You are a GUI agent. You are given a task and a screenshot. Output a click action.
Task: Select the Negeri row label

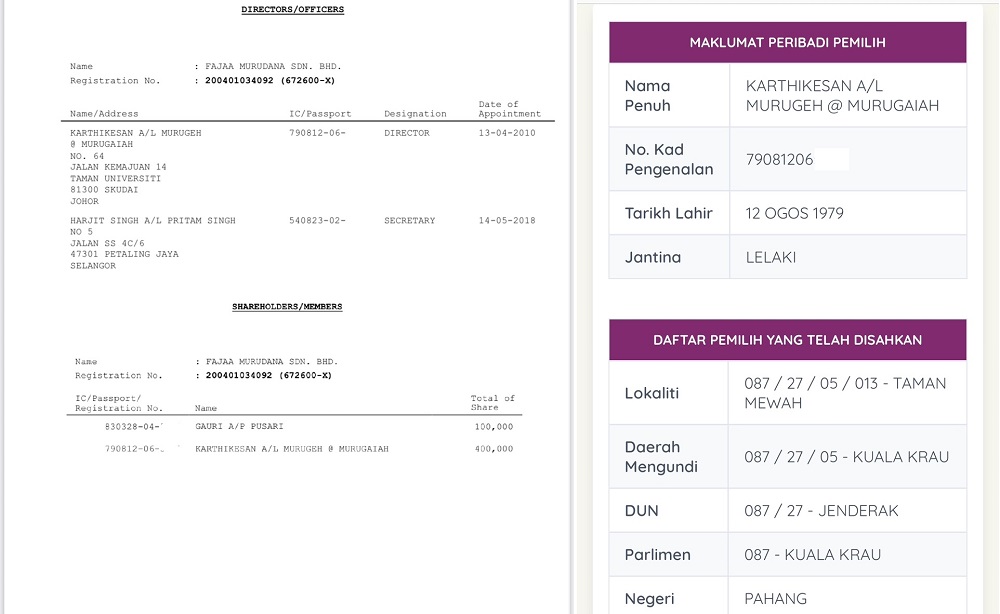click(x=649, y=599)
